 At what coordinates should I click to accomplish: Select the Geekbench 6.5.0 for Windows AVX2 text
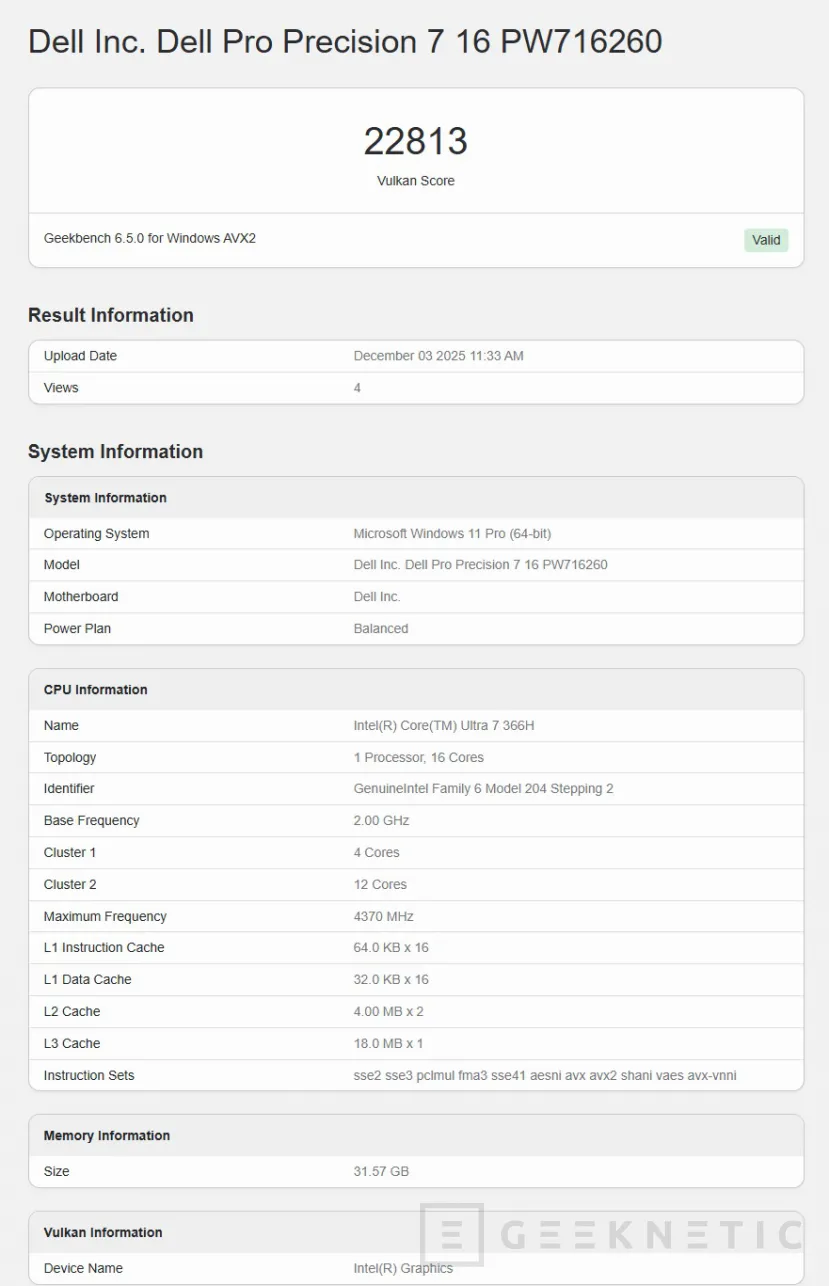[150, 238]
